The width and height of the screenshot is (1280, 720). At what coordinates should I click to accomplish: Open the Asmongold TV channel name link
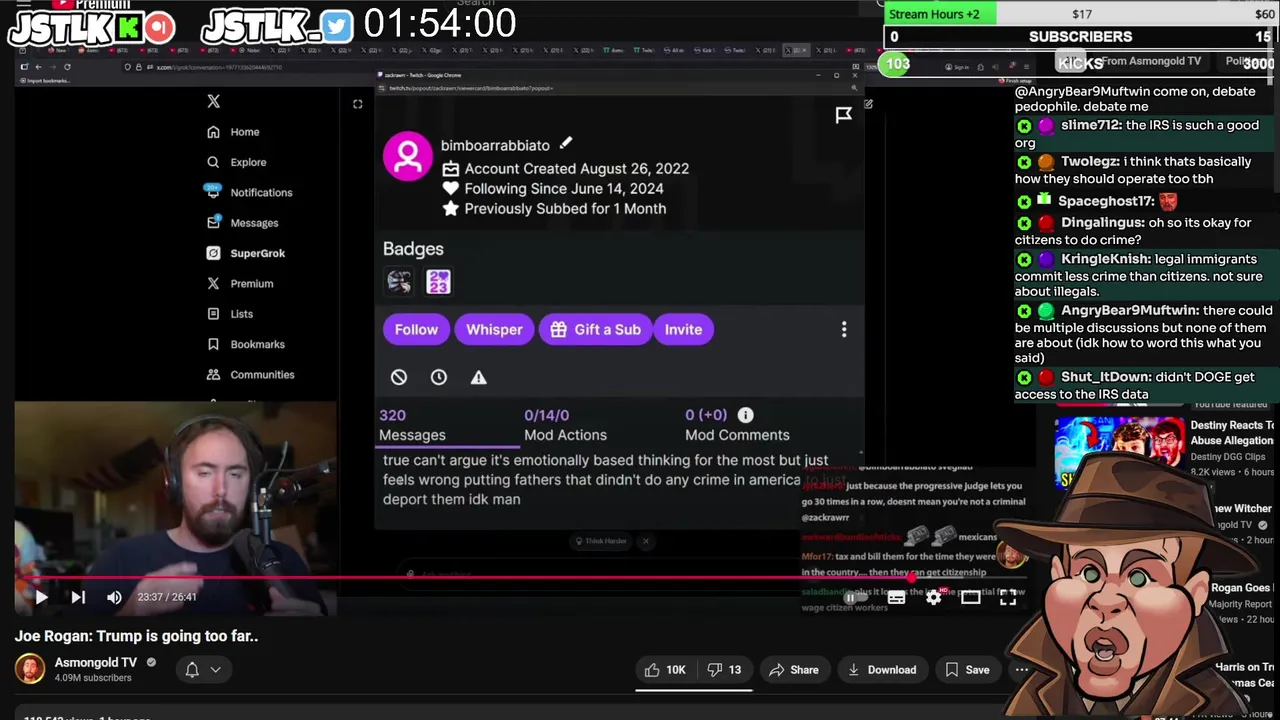click(96, 662)
